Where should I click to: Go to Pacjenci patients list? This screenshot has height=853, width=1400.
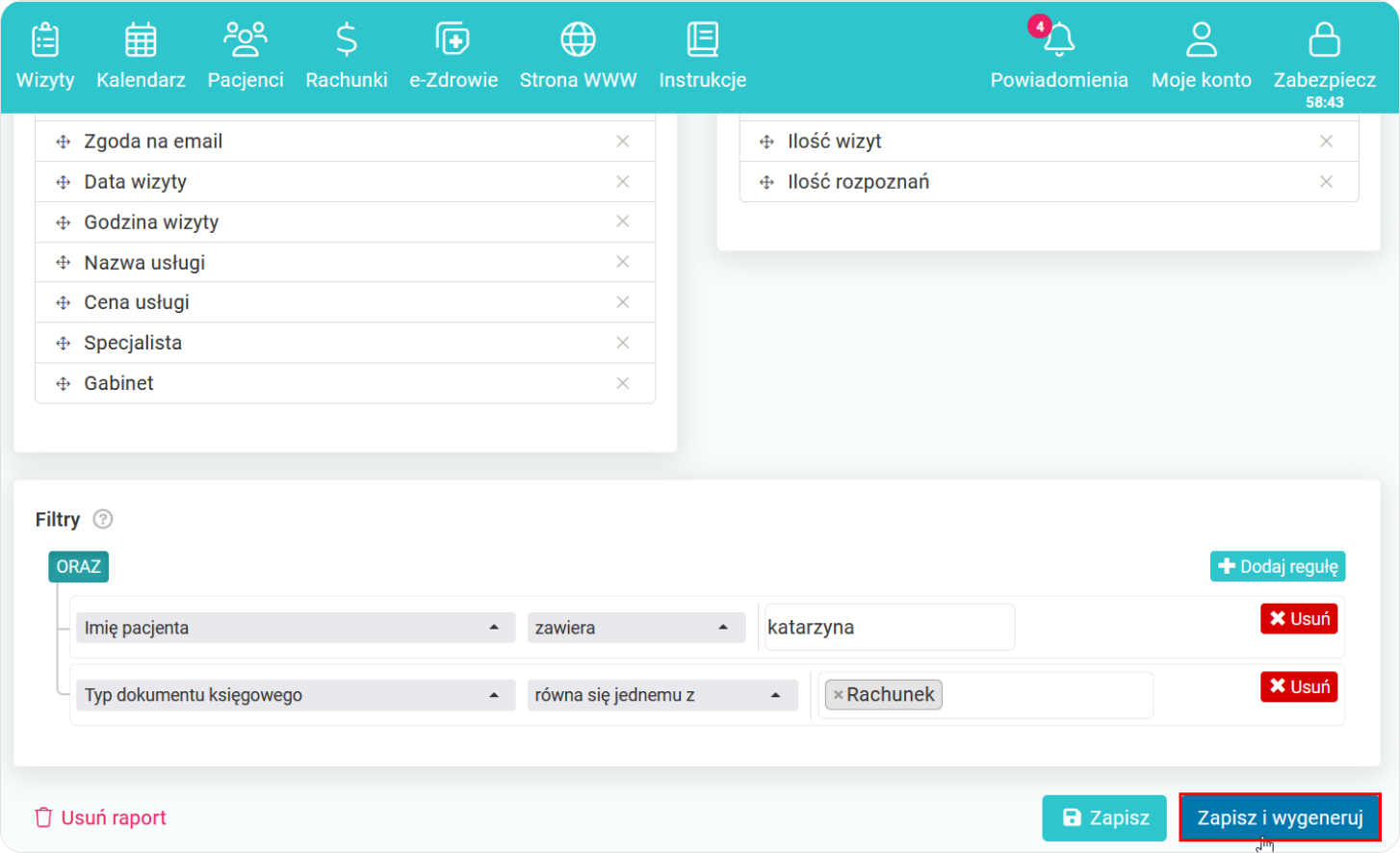(246, 57)
